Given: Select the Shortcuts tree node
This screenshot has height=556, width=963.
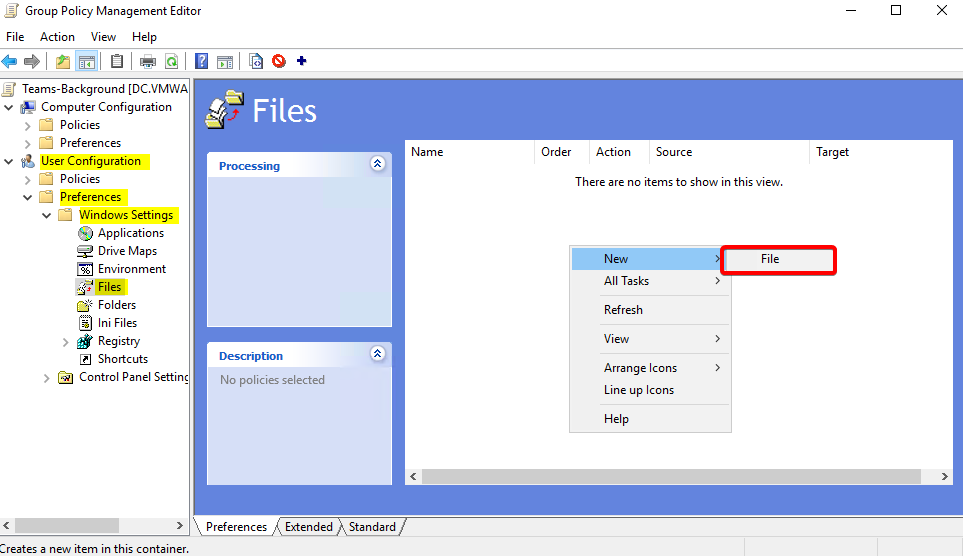Looking at the screenshot, I should (x=122, y=359).
